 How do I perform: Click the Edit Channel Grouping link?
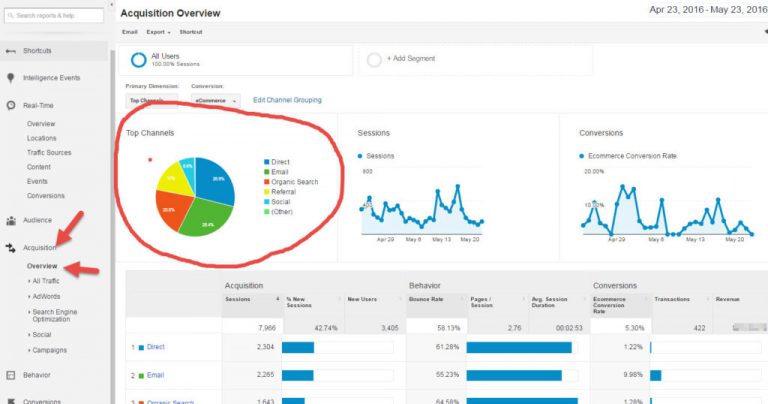[287, 100]
